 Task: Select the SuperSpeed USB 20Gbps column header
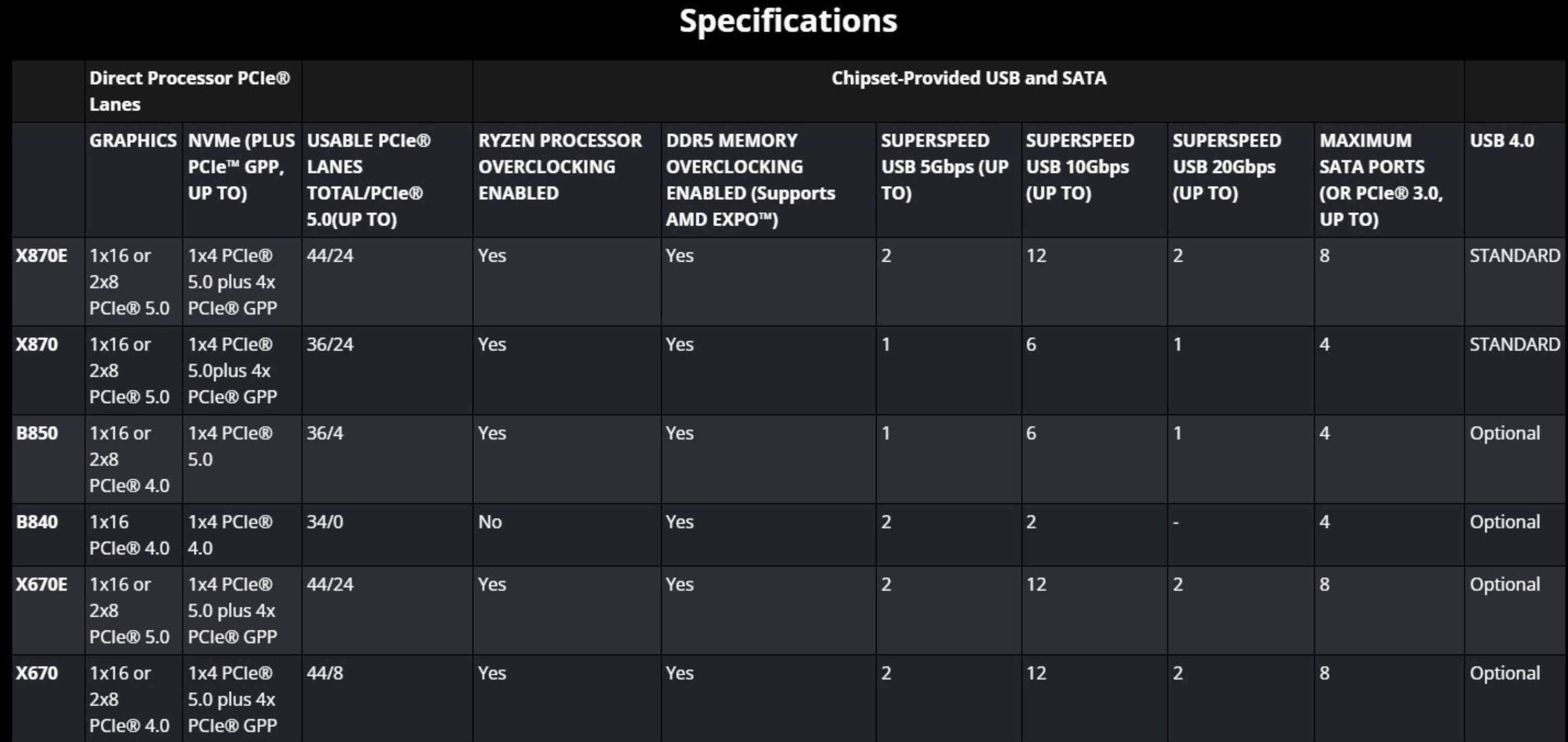click(x=1226, y=166)
